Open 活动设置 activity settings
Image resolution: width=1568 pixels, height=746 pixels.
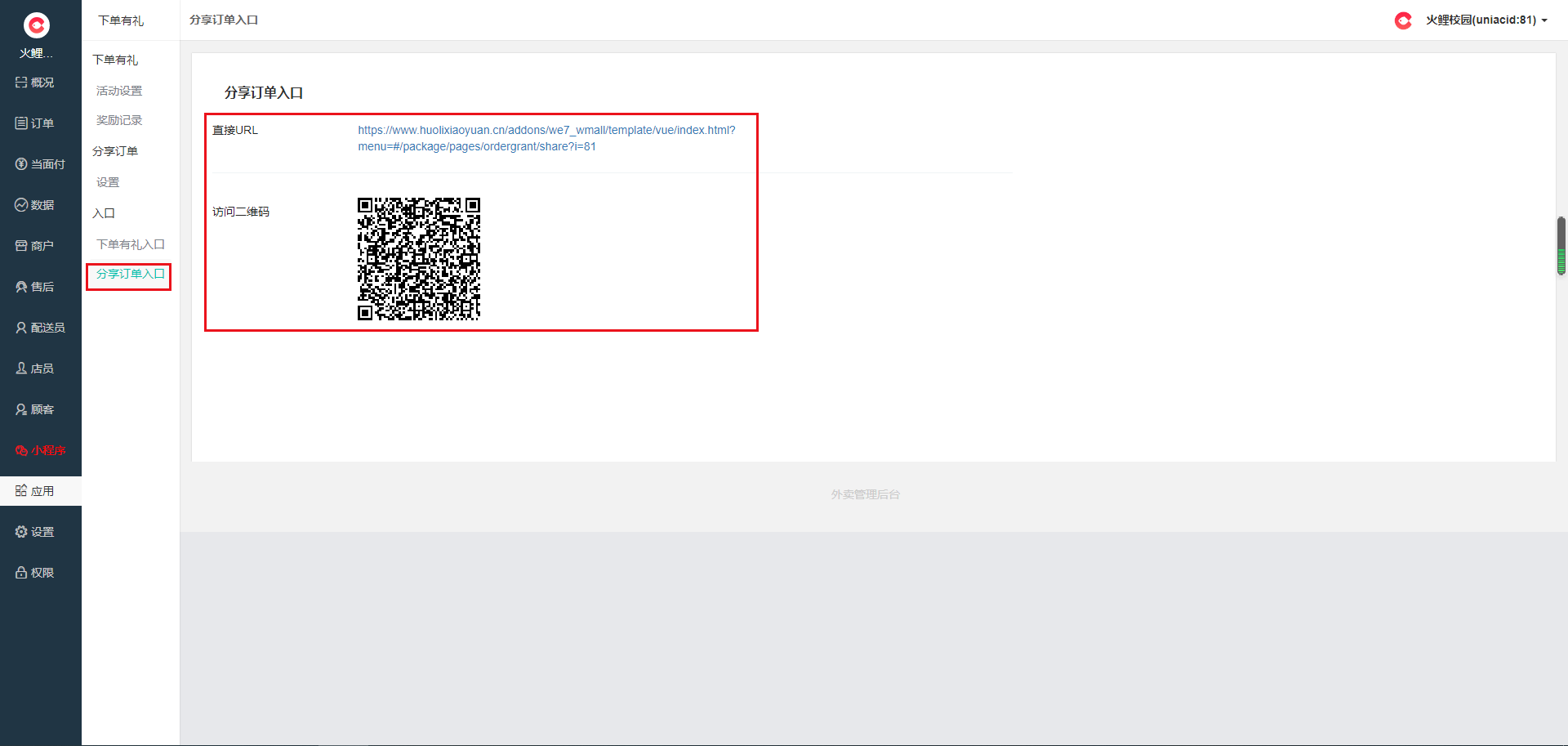point(119,91)
